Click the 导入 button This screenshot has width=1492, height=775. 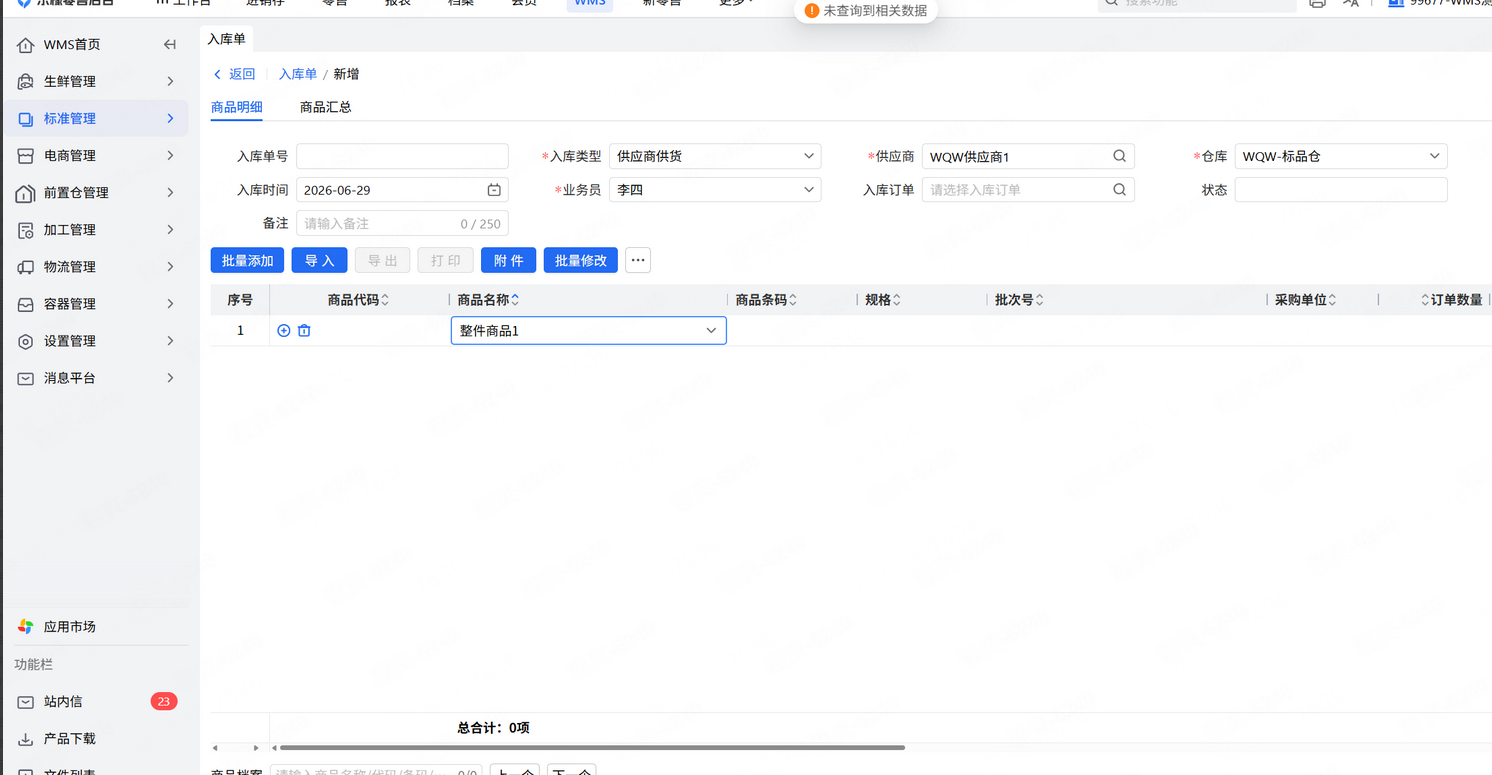click(x=320, y=261)
